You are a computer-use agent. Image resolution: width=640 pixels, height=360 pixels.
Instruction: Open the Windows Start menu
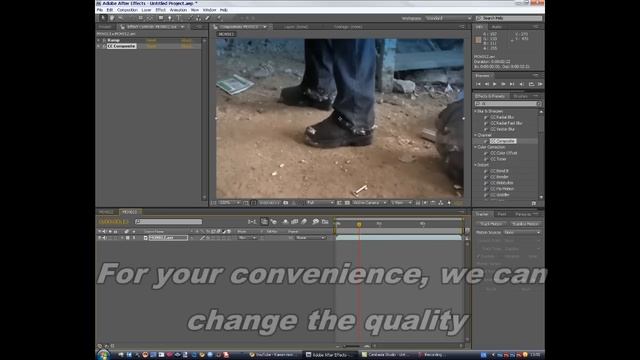pyautogui.click(x=103, y=355)
